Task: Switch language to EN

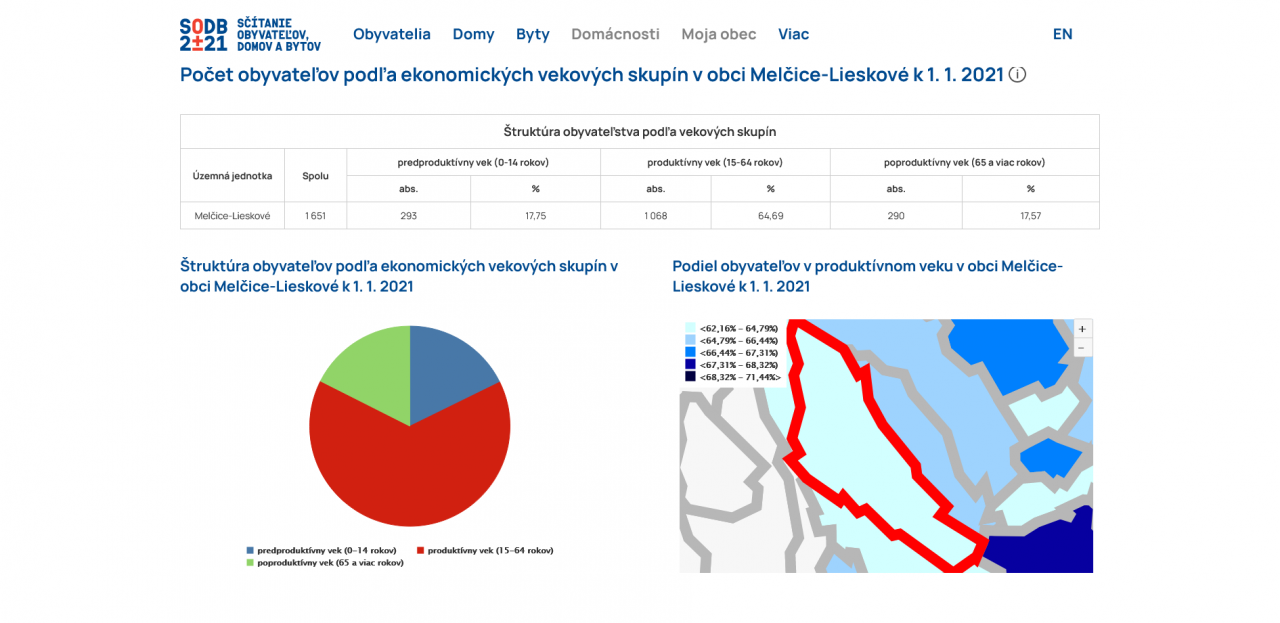Action: [1062, 34]
